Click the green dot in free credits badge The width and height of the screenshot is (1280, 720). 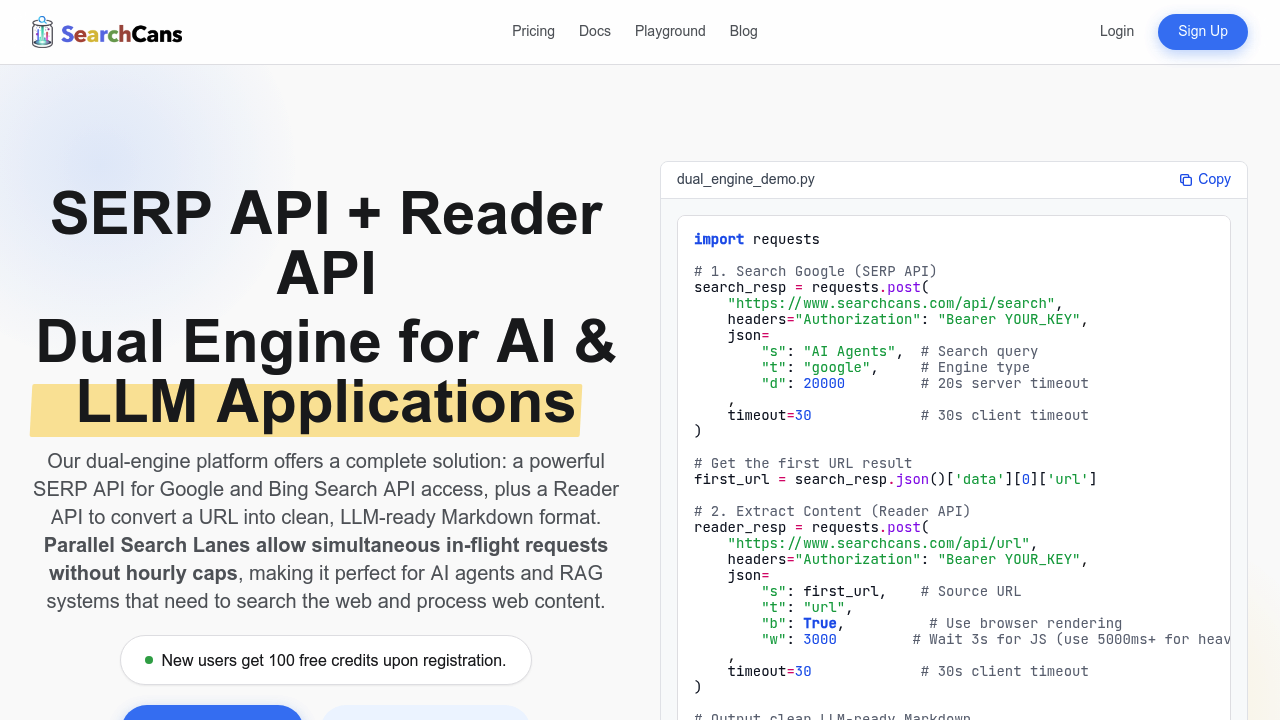click(149, 660)
